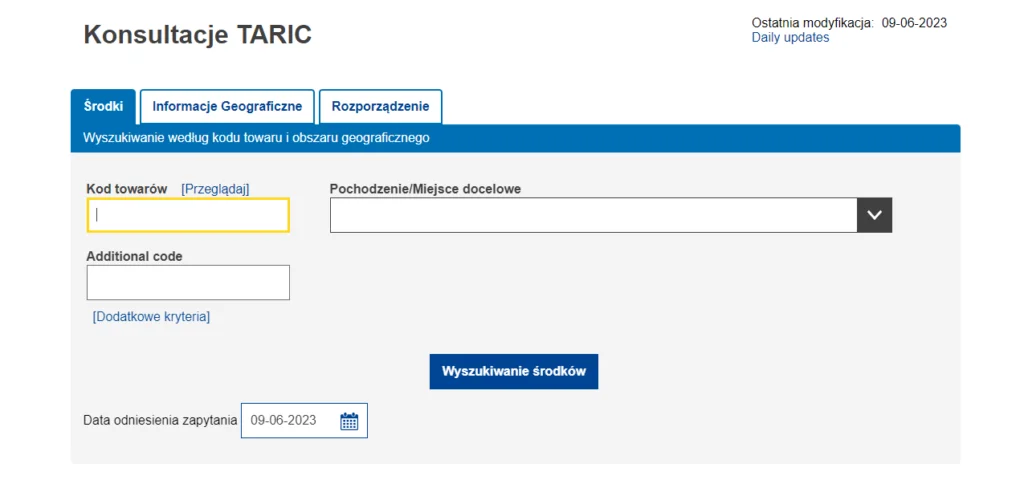
Task: Expand the Pochodzenie/Miejsce docelowe dropdown arrow
Action: [x=874, y=215]
